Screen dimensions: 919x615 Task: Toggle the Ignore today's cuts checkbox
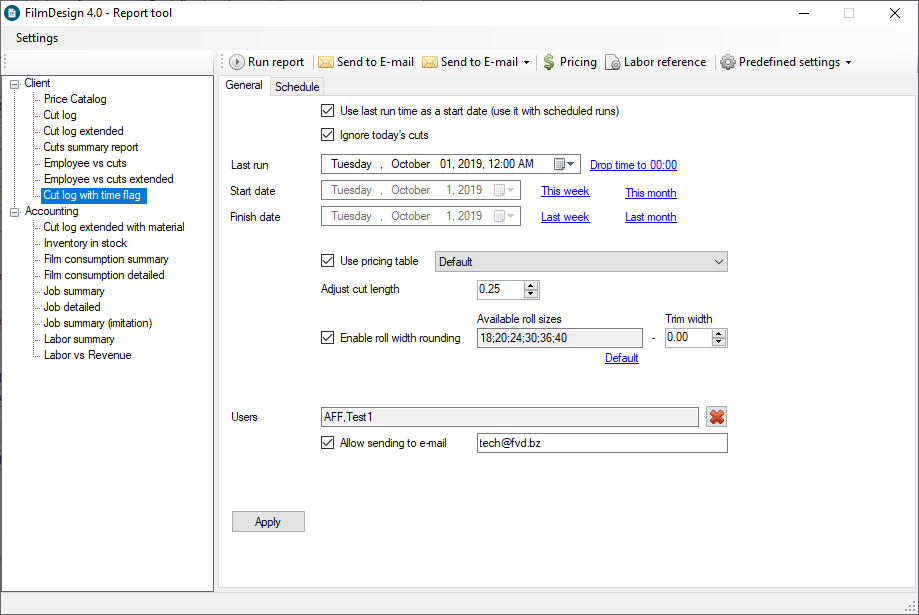coord(328,135)
